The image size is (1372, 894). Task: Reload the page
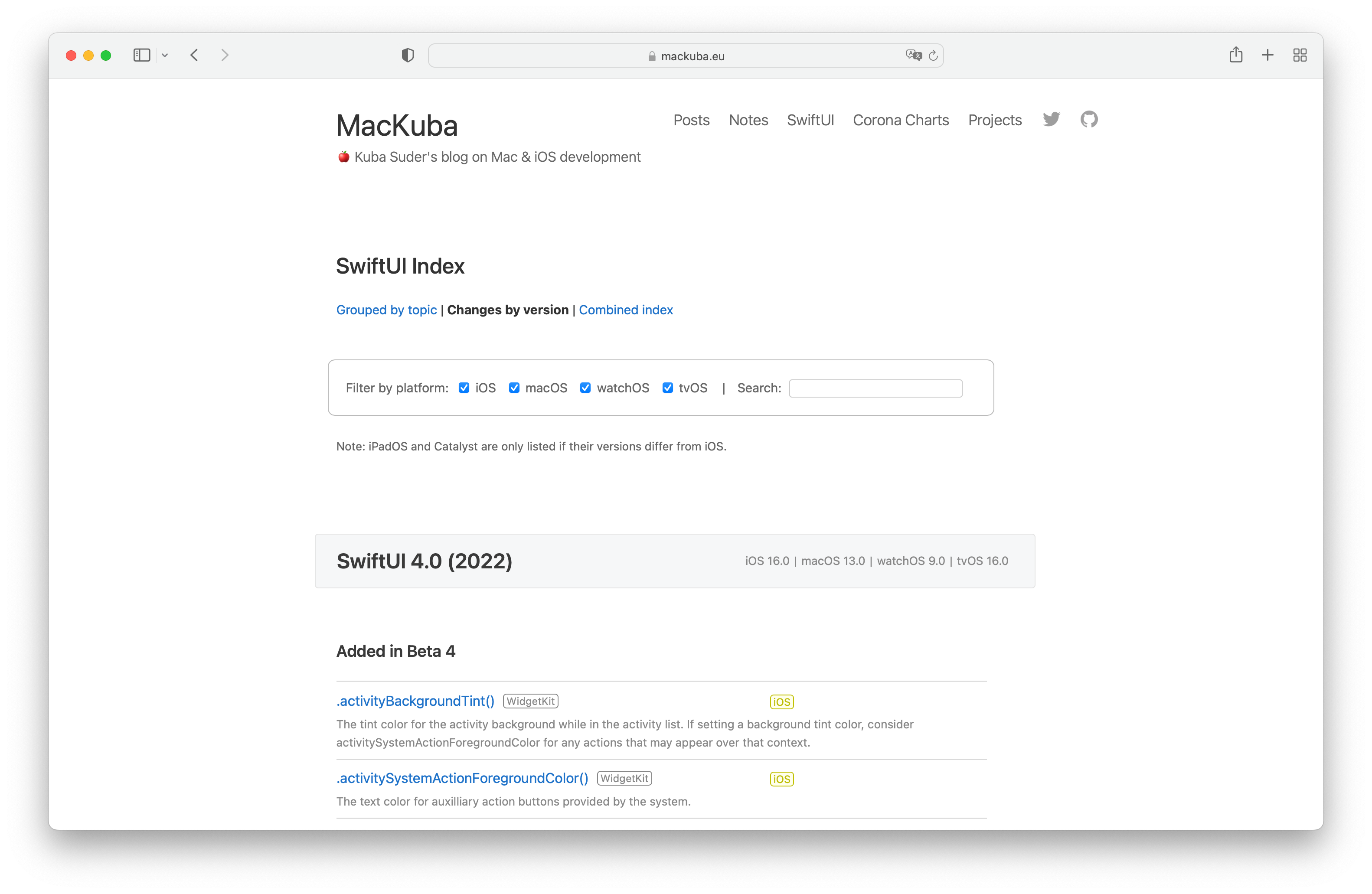point(933,55)
